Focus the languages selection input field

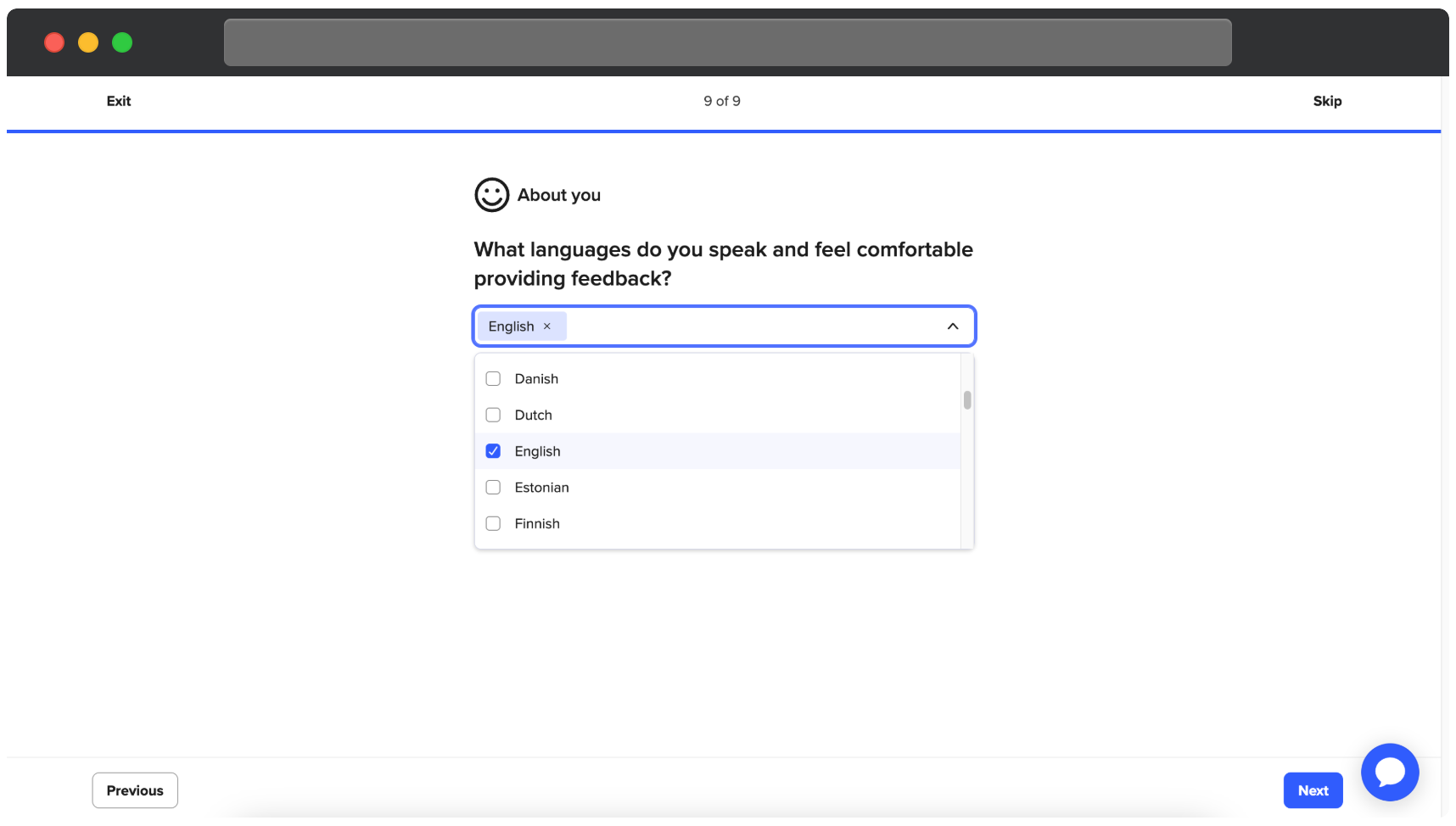pyautogui.click(x=724, y=326)
